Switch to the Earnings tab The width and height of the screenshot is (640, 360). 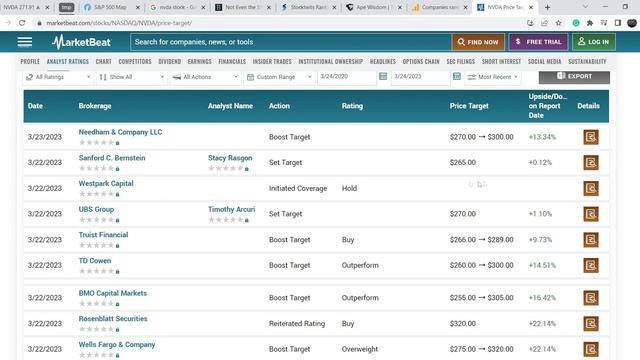point(199,62)
